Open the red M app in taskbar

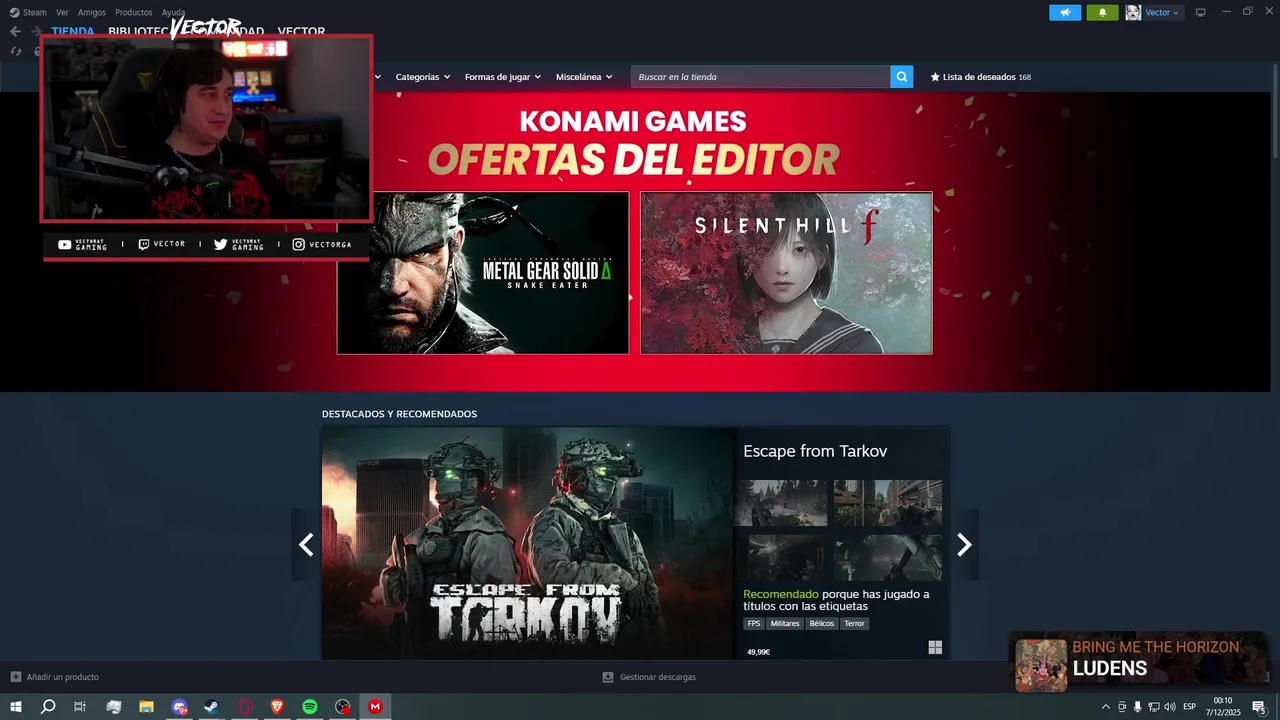375,707
